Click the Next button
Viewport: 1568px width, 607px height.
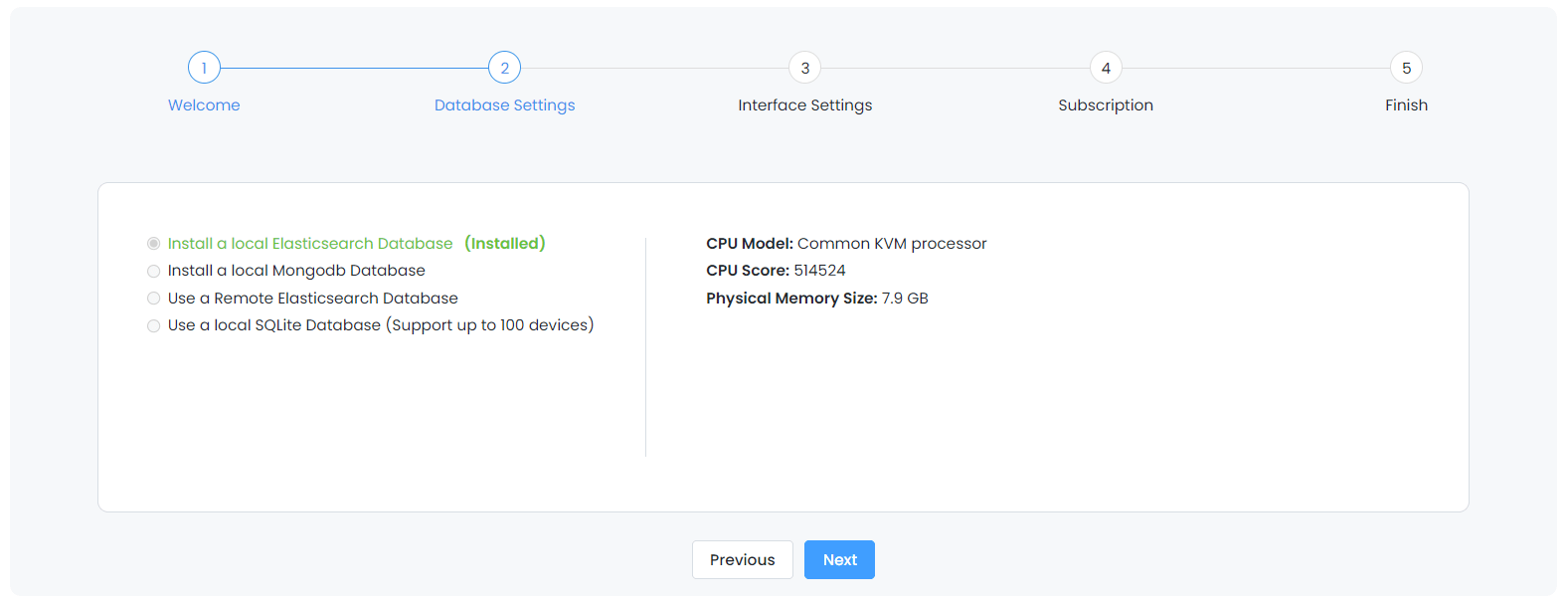click(x=839, y=559)
